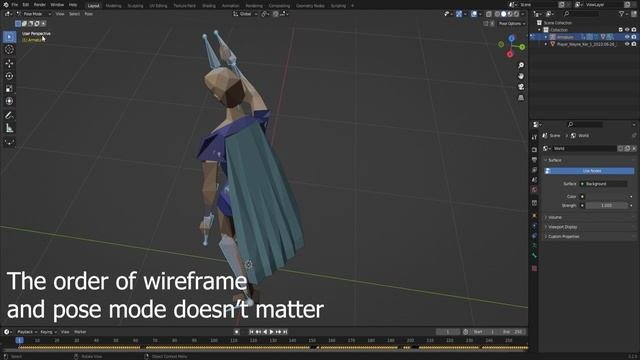
Task: Open the Keying dropdown in timeline
Action: click(49, 332)
